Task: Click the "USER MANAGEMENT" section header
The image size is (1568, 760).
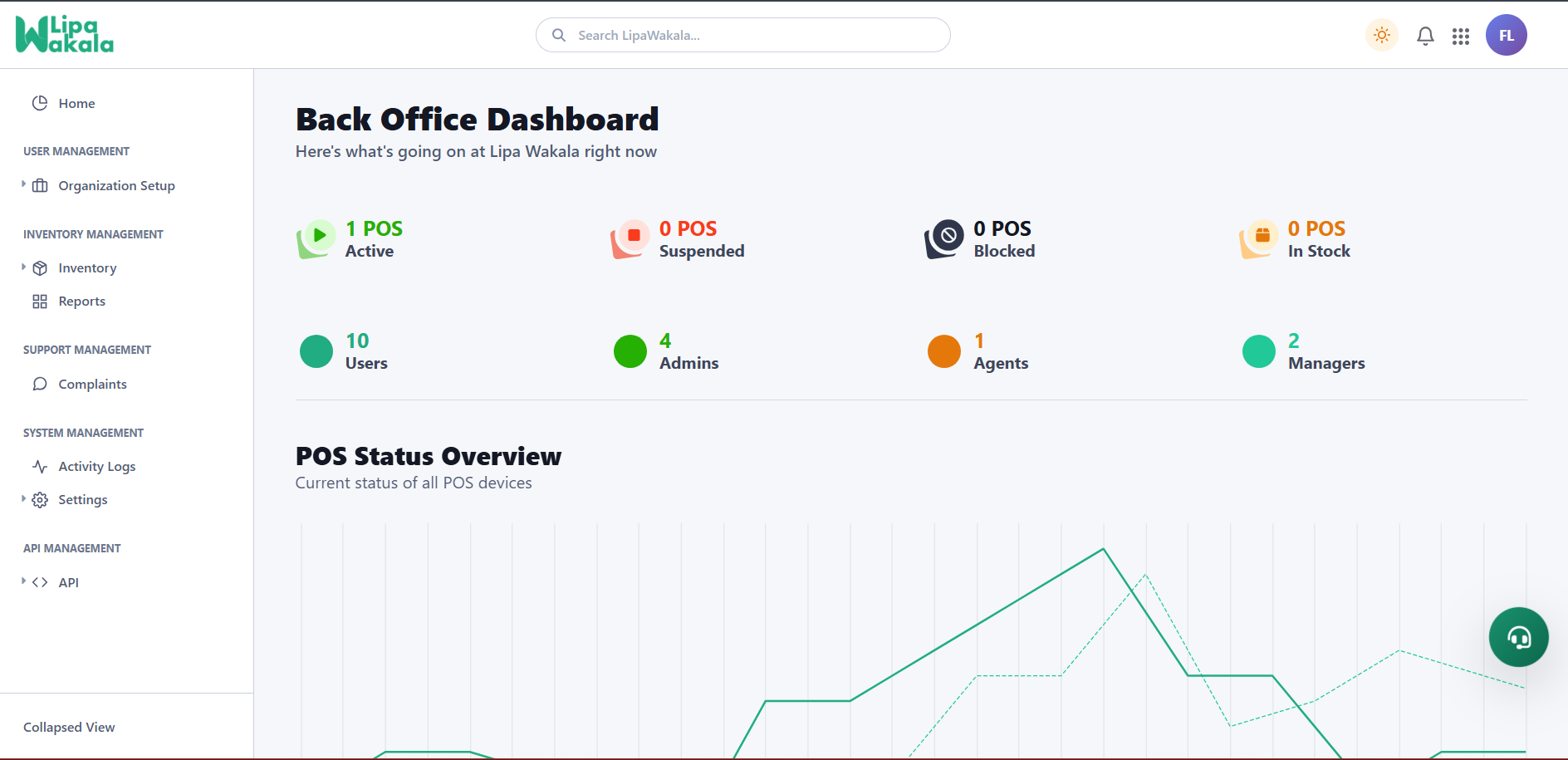Action: point(76,151)
